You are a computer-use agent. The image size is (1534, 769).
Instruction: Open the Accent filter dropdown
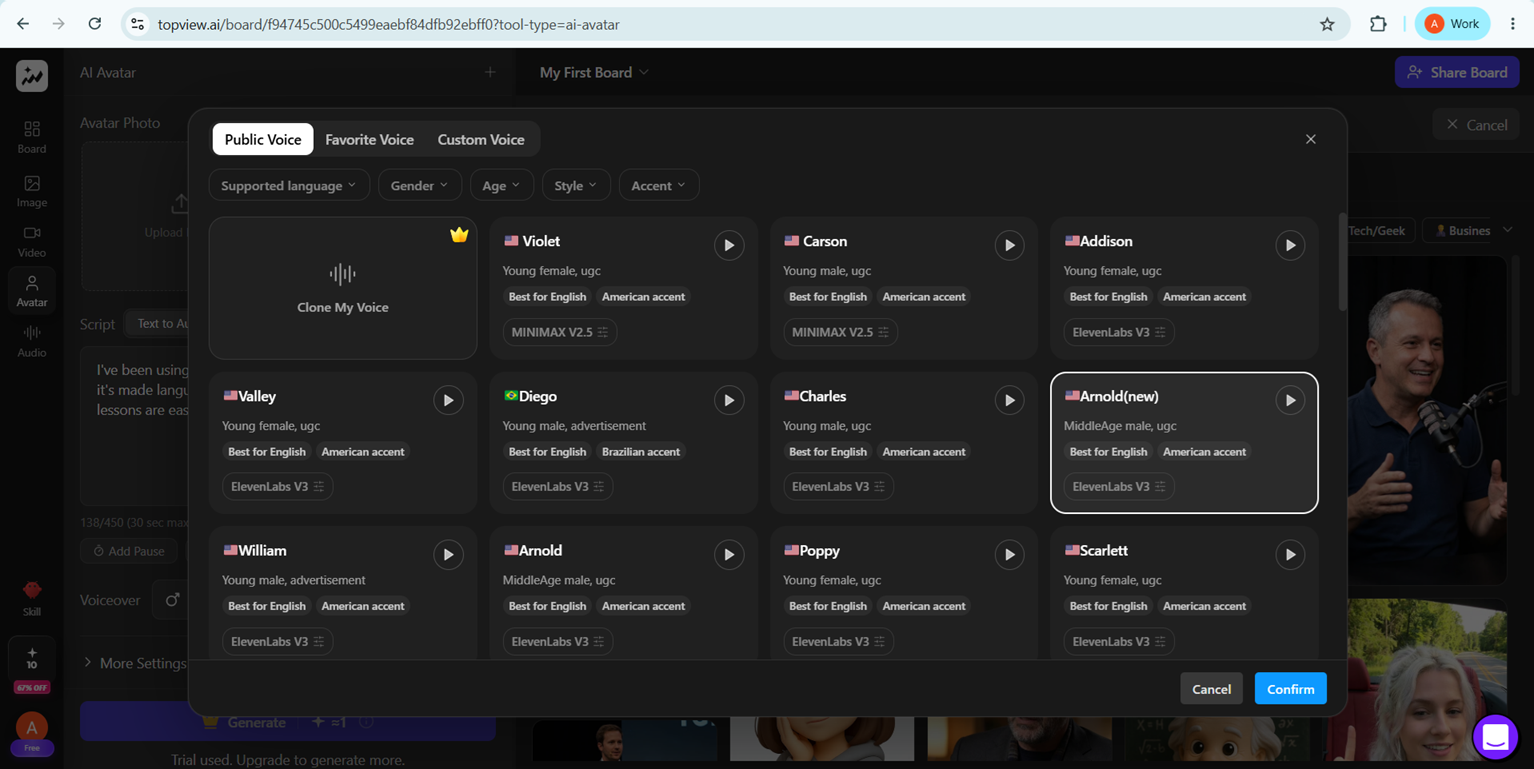pyautogui.click(x=658, y=185)
